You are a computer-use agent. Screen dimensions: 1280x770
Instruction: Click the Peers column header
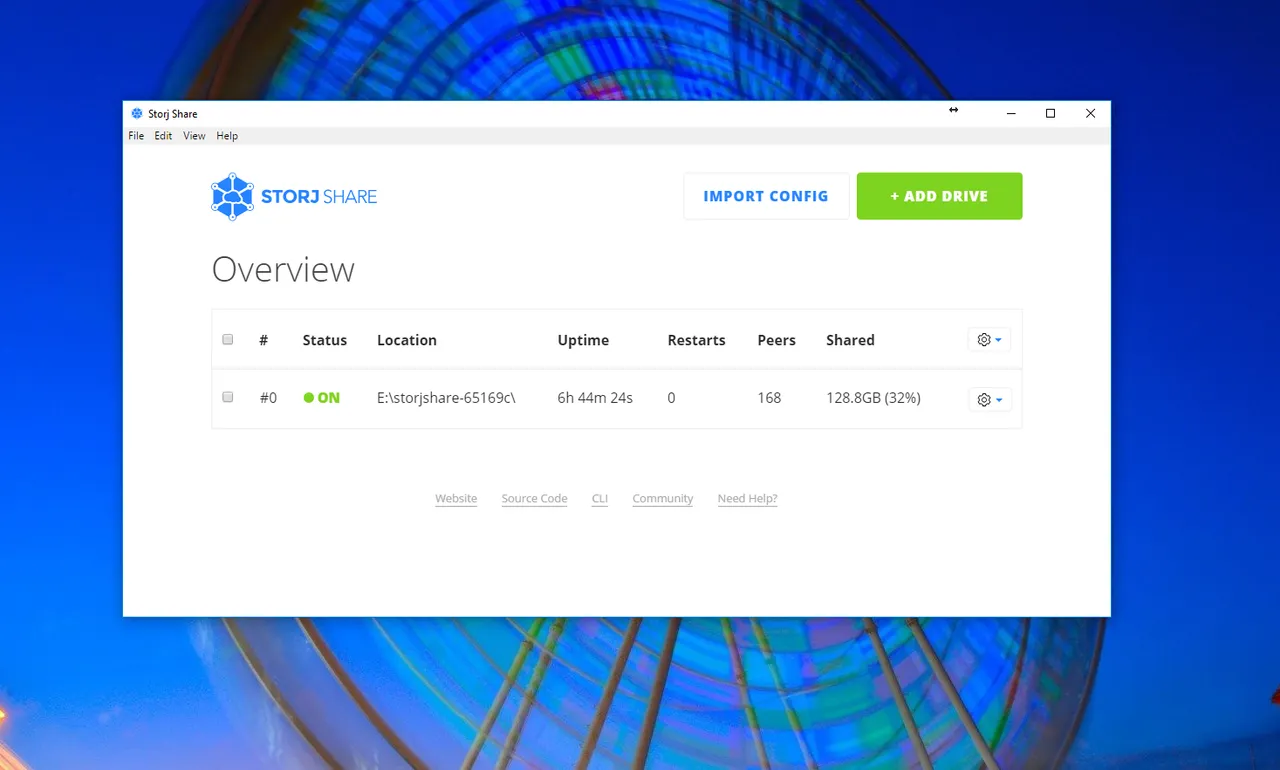(x=776, y=340)
